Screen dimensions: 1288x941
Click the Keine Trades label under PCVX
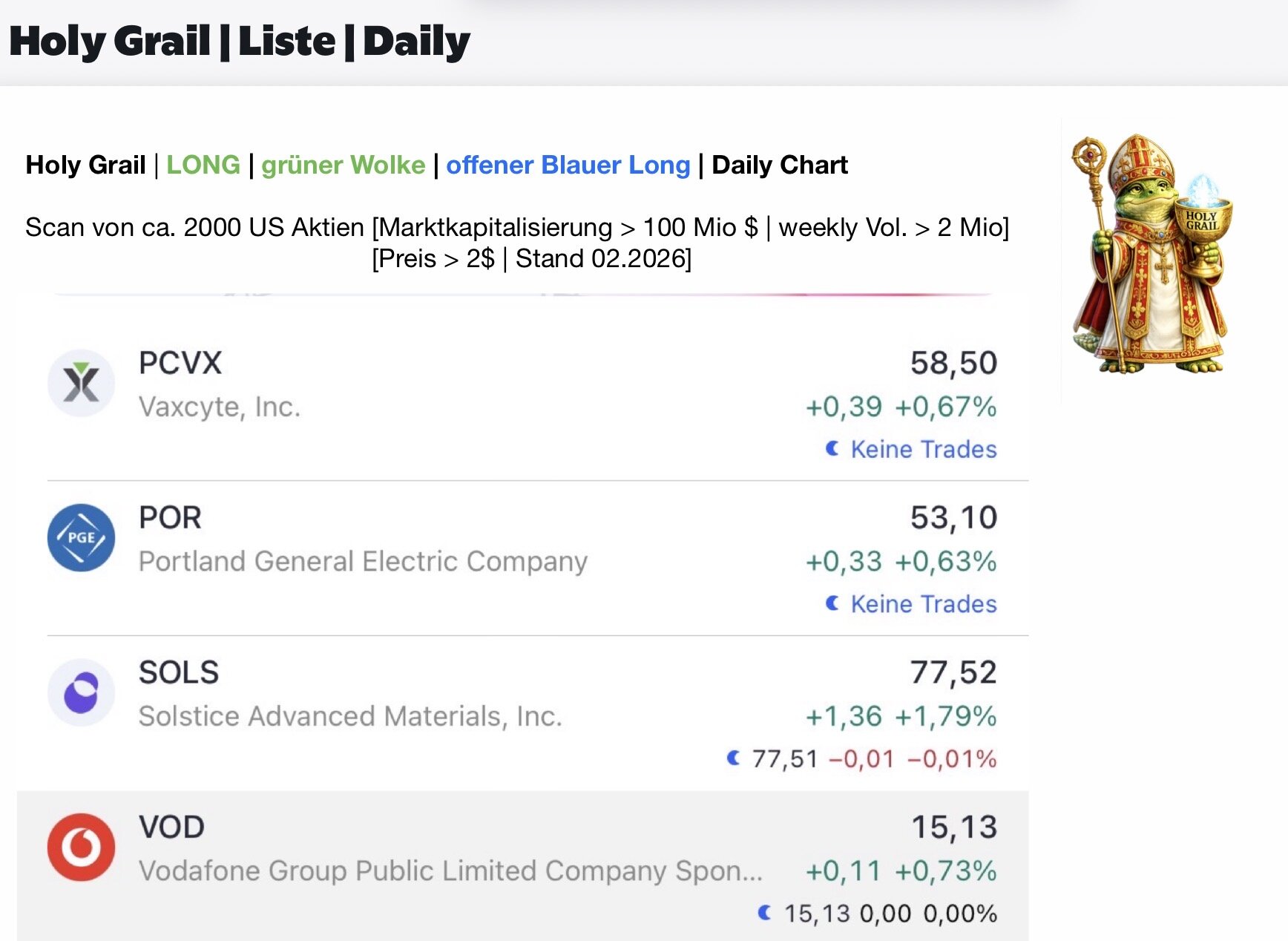click(x=923, y=449)
